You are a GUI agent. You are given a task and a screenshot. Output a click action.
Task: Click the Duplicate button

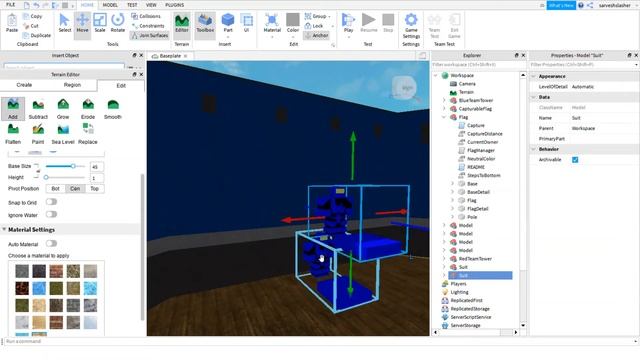point(37,36)
